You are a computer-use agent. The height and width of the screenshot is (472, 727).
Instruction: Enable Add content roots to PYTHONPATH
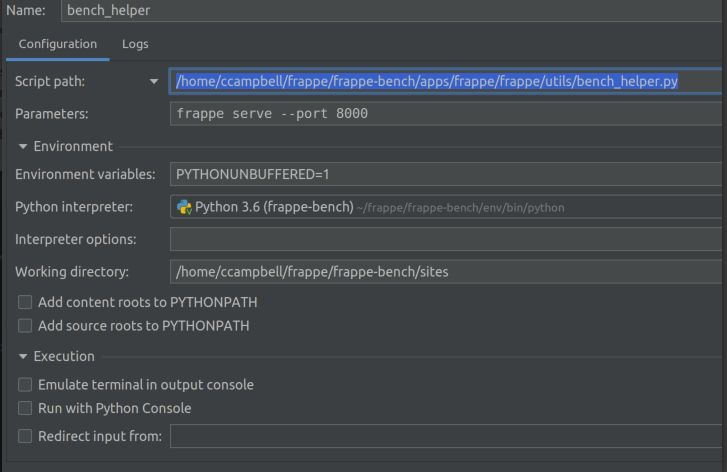(x=25, y=302)
